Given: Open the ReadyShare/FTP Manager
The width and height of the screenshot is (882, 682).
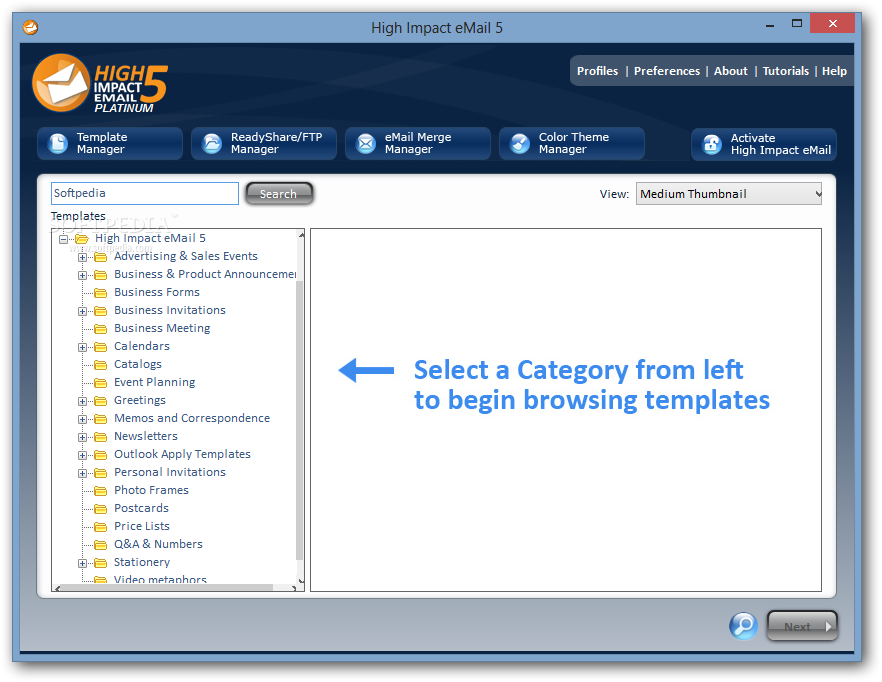Looking at the screenshot, I should click(x=264, y=143).
